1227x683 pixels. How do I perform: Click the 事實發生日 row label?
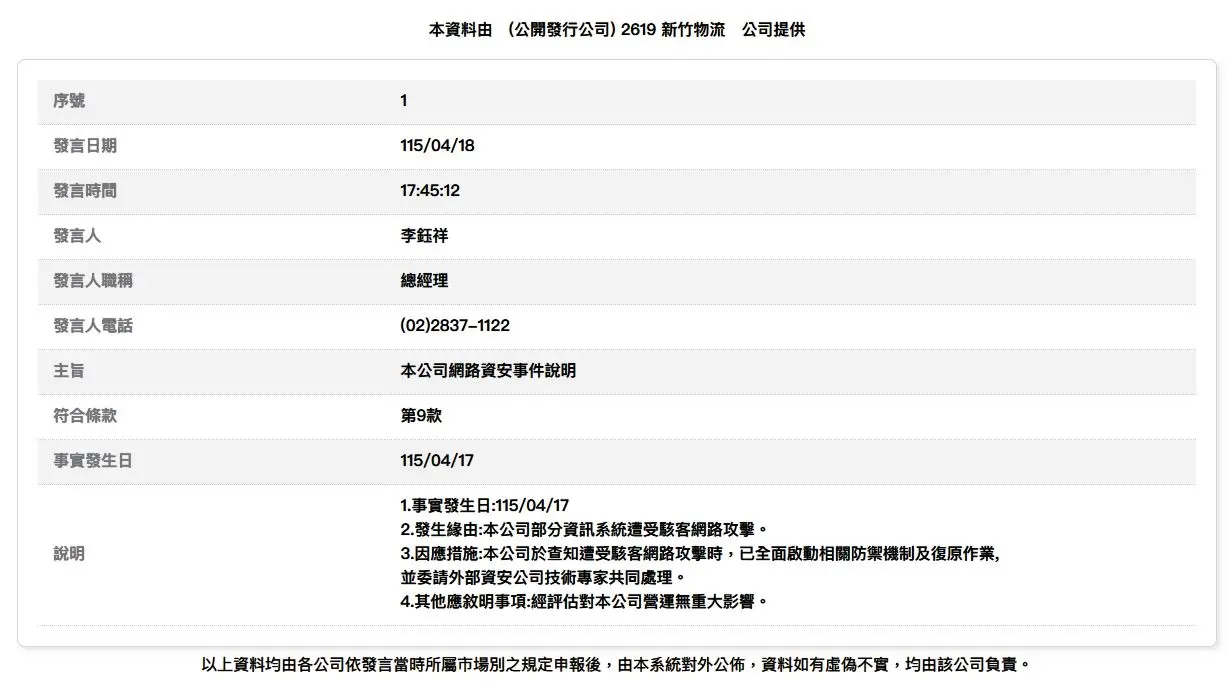coord(93,461)
